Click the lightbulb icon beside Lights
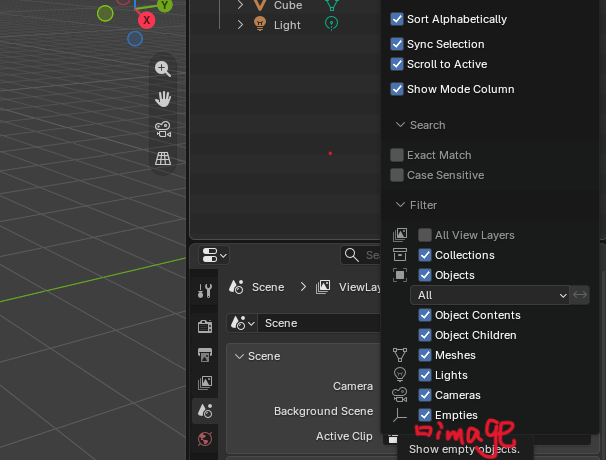 pos(400,375)
